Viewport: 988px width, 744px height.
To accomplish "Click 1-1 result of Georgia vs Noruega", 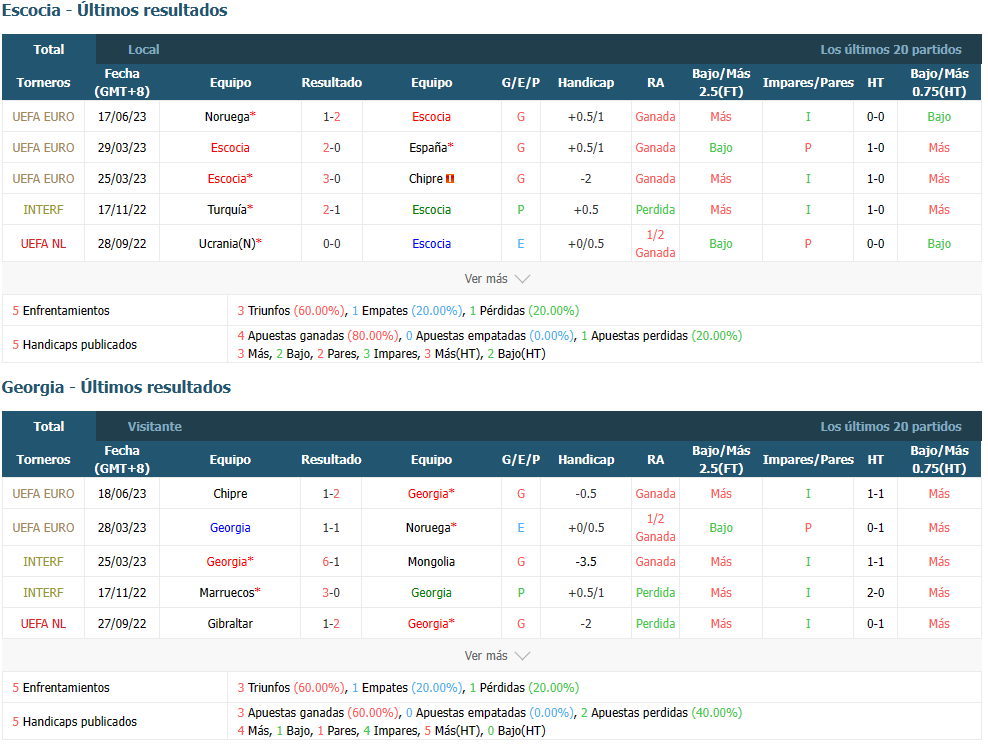I will click(331, 528).
